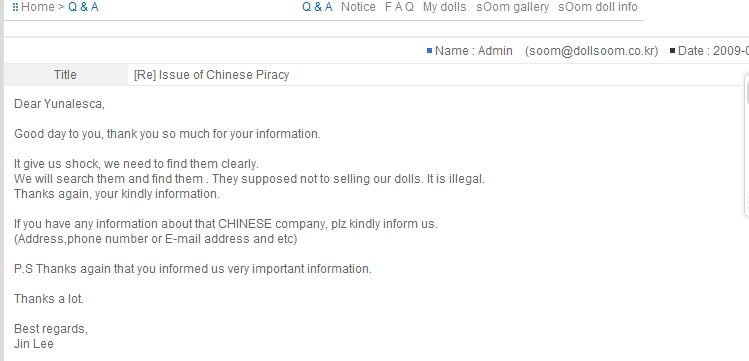
Task: Click the soom@dollsoom.co.kr email address
Action: [591, 51]
